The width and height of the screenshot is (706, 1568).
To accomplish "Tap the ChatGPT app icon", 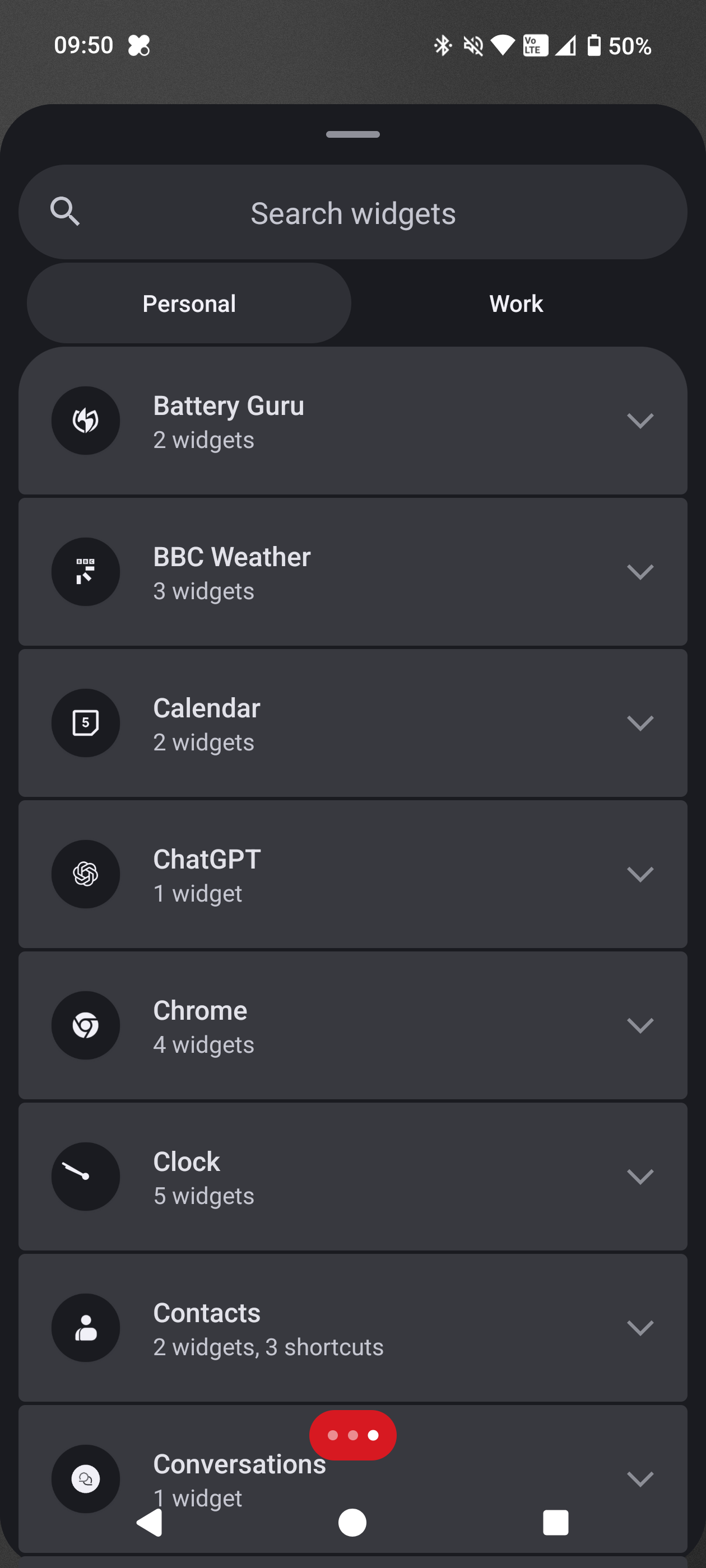I will tap(85, 874).
